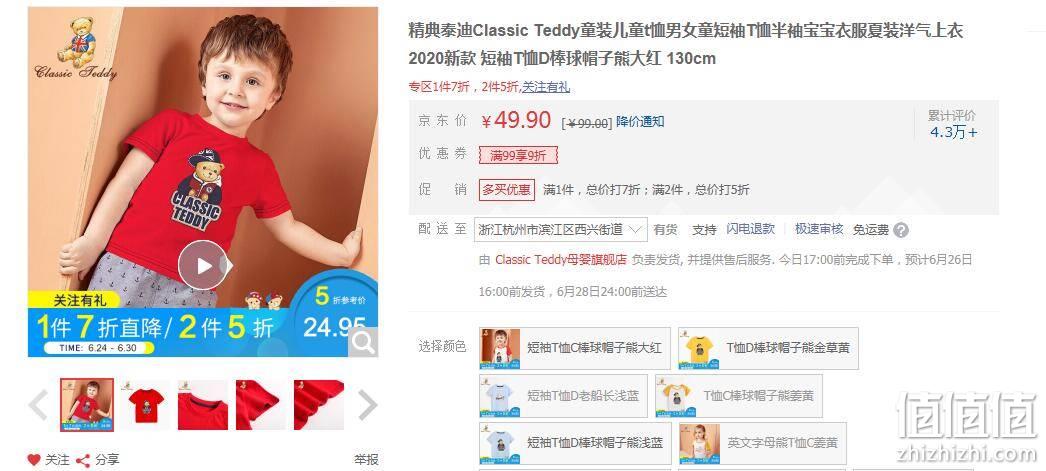
Task: Click the 分享 share icon
Action: (x=83, y=460)
